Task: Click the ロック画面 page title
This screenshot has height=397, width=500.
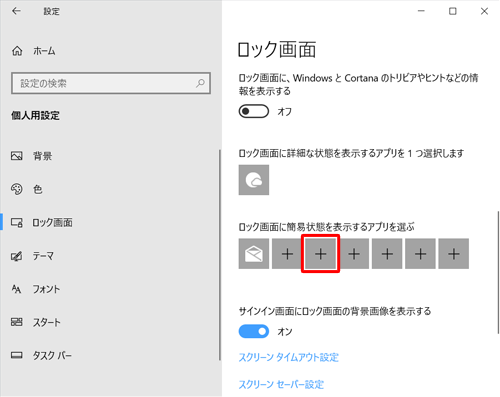Action: coord(277,50)
